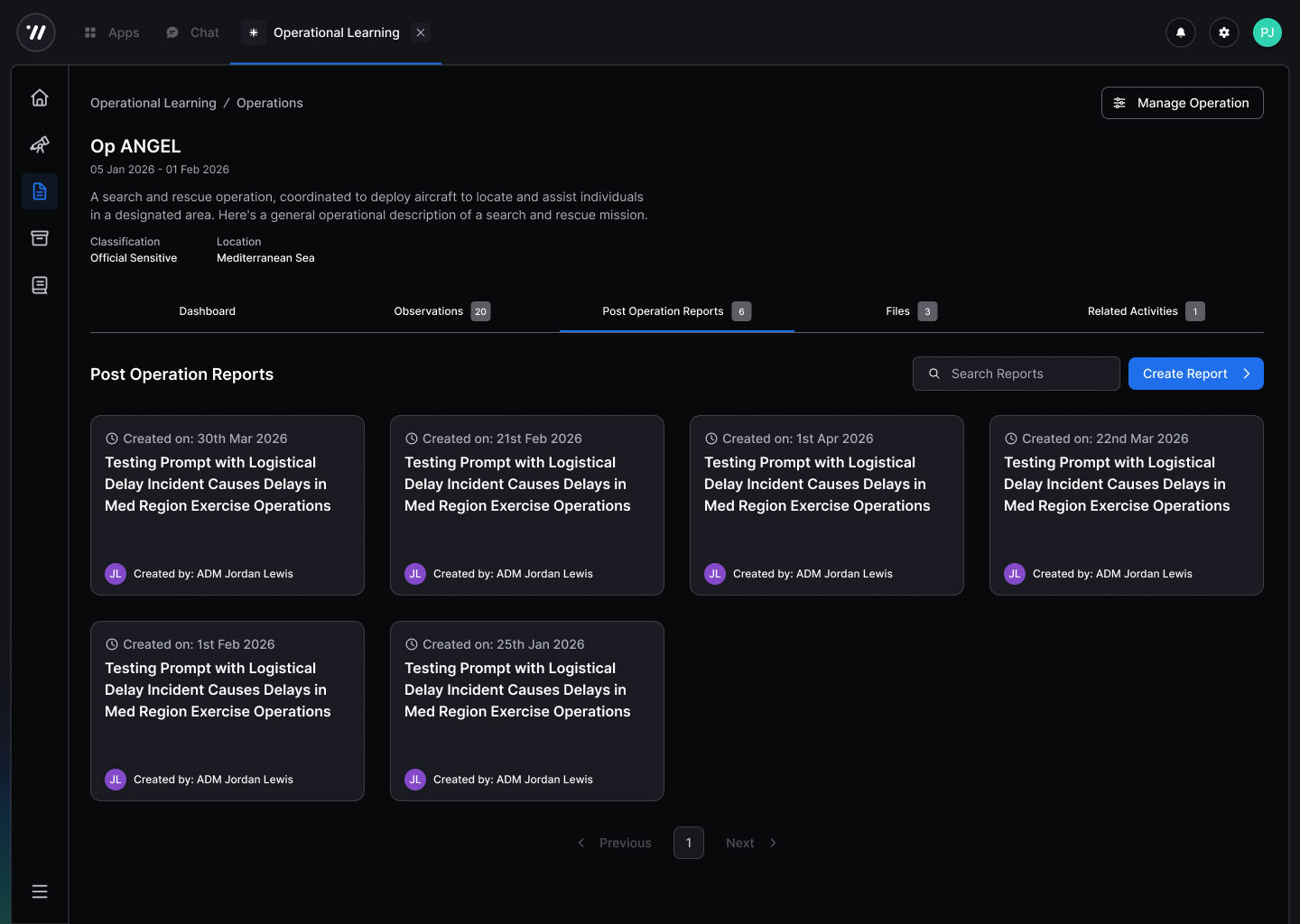Select Post Operation Reports tab
1300x924 pixels.
[x=677, y=311]
